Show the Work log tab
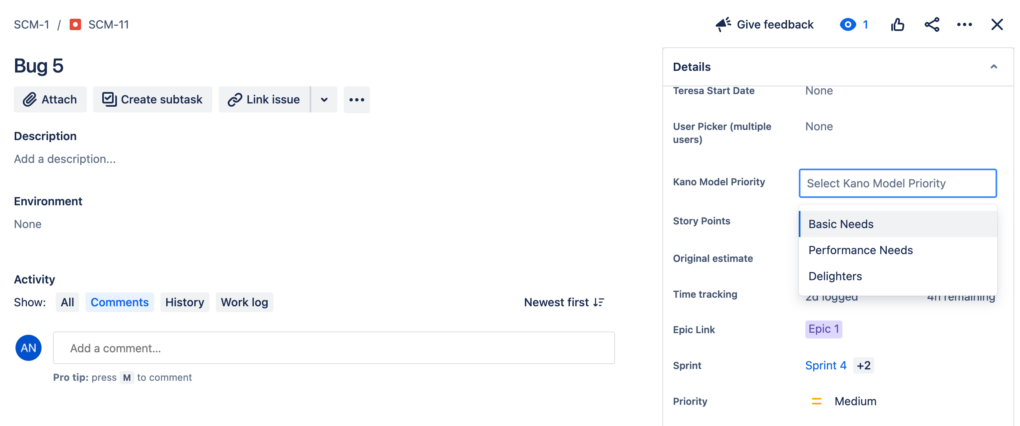This screenshot has width=1020, height=426. coord(245,302)
